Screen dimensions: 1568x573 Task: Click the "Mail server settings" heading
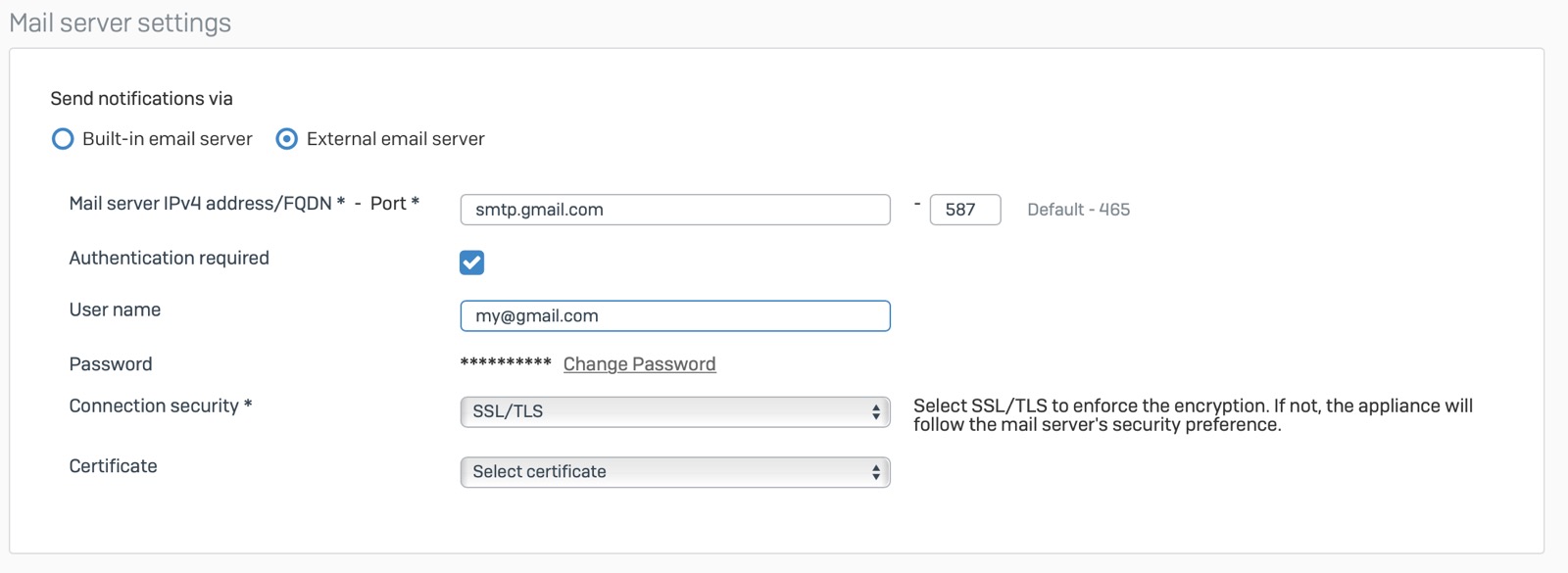point(121,23)
